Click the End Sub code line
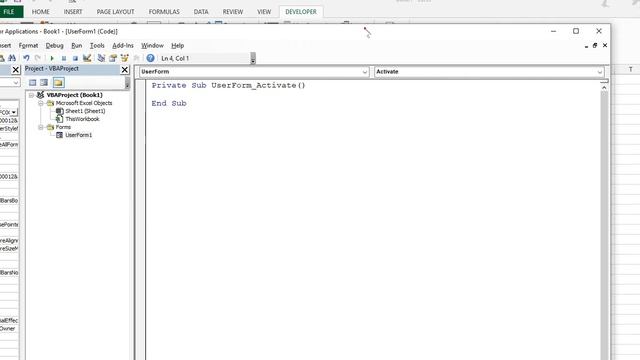This screenshot has width=640, height=360. [169, 103]
